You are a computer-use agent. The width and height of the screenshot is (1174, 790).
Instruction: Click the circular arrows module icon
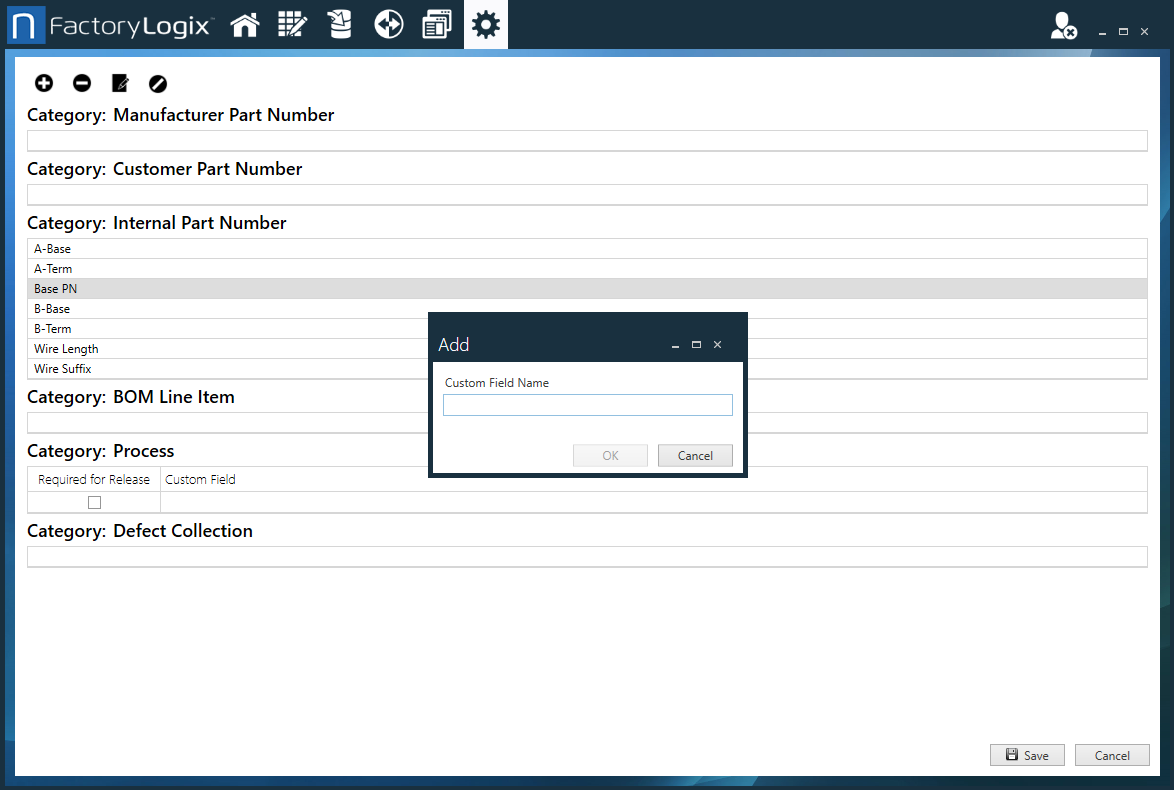[388, 24]
